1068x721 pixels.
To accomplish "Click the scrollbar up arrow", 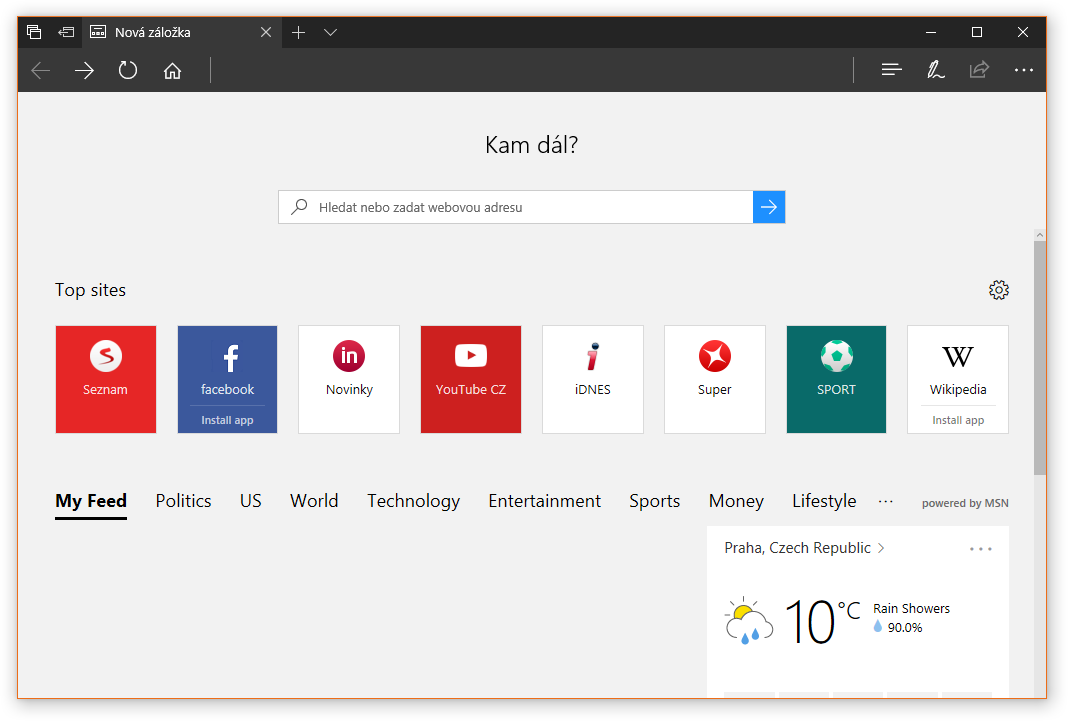I will click(1039, 235).
